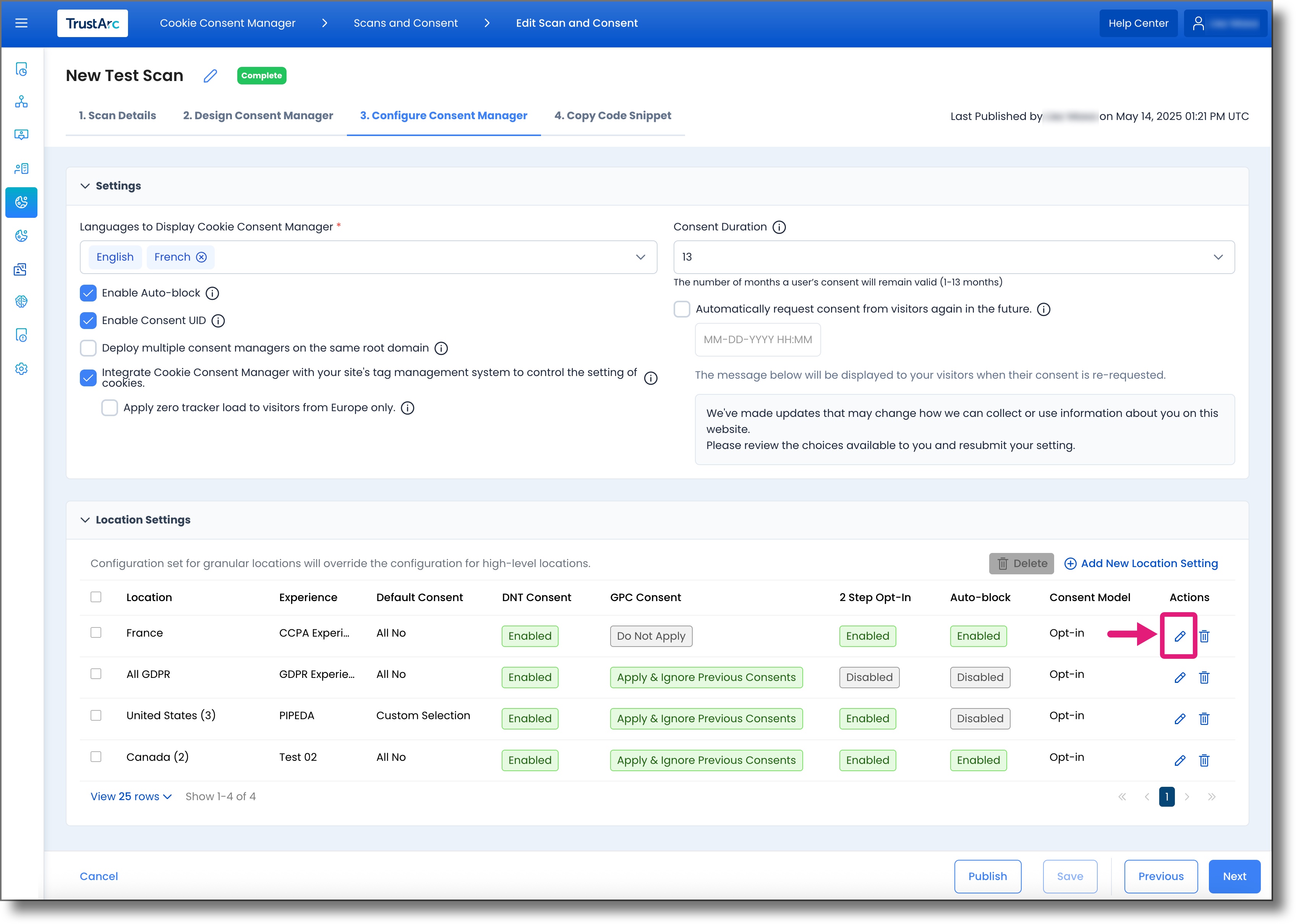
Task: Delete the Canada location using its trash icon
Action: pyautogui.click(x=1204, y=760)
